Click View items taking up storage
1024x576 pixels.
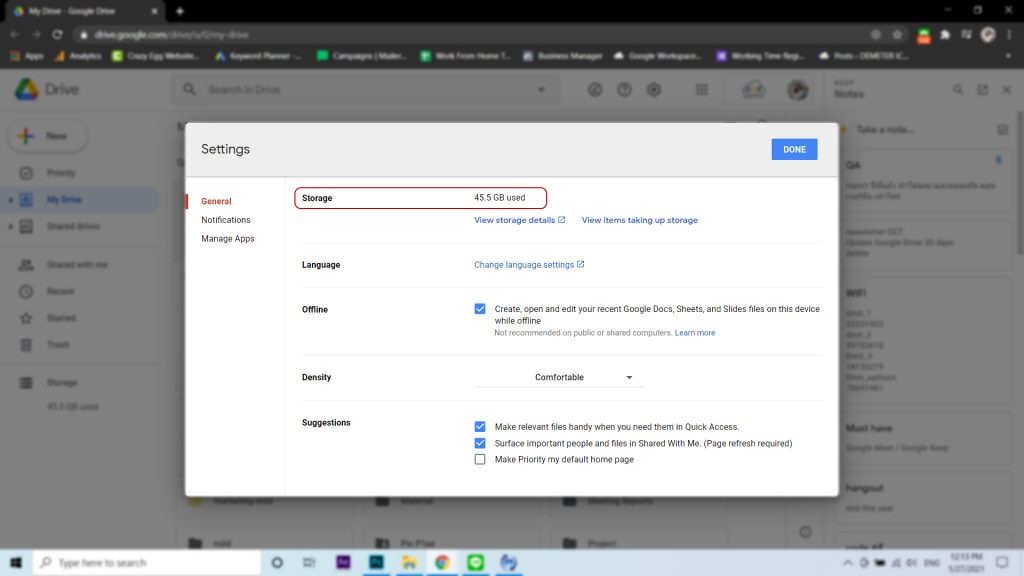coord(639,220)
